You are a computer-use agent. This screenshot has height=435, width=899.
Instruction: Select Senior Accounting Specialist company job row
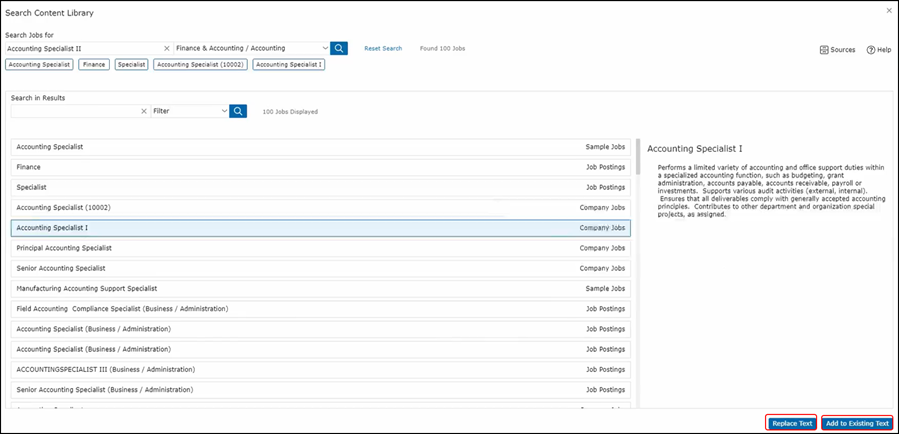coord(320,268)
